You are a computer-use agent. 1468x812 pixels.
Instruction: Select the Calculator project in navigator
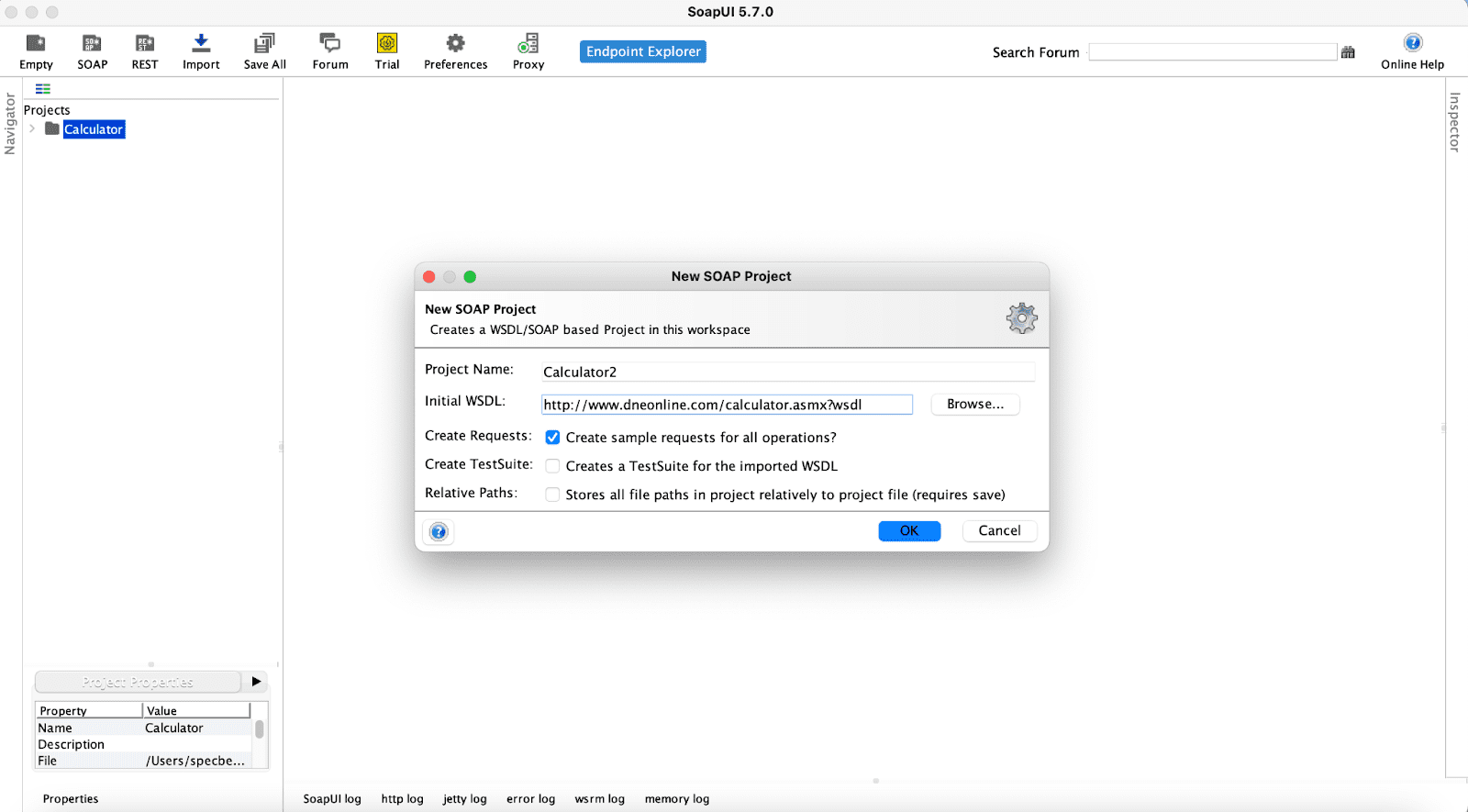[x=94, y=129]
